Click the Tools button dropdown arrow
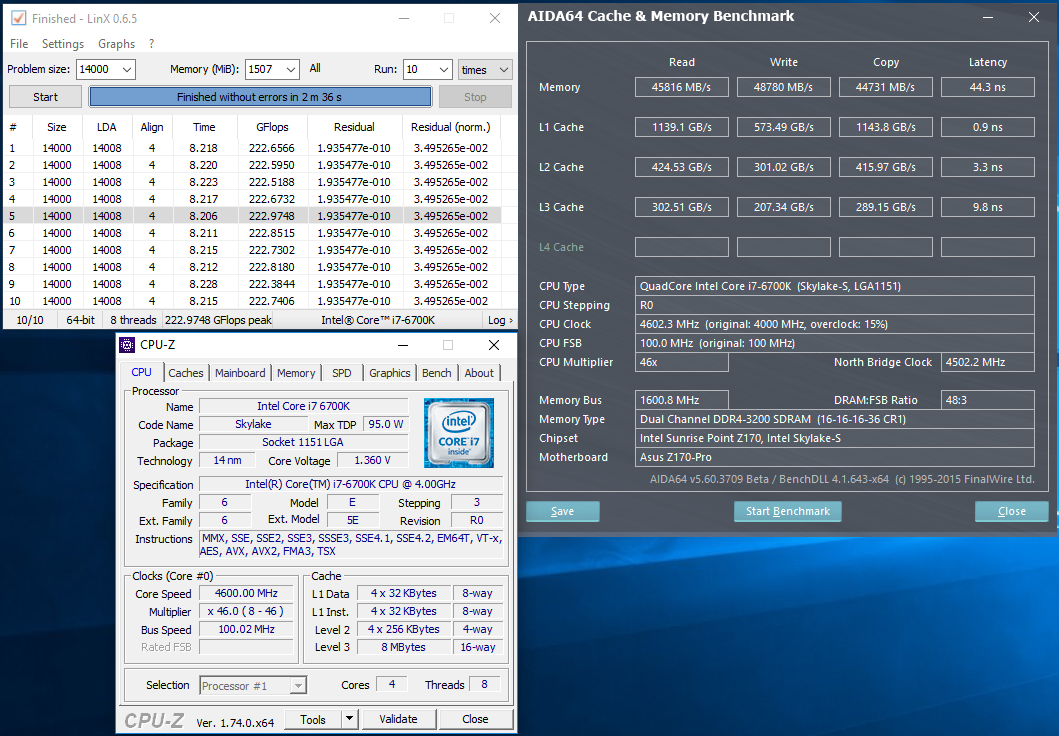This screenshot has height=736, width=1059. (x=349, y=719)
